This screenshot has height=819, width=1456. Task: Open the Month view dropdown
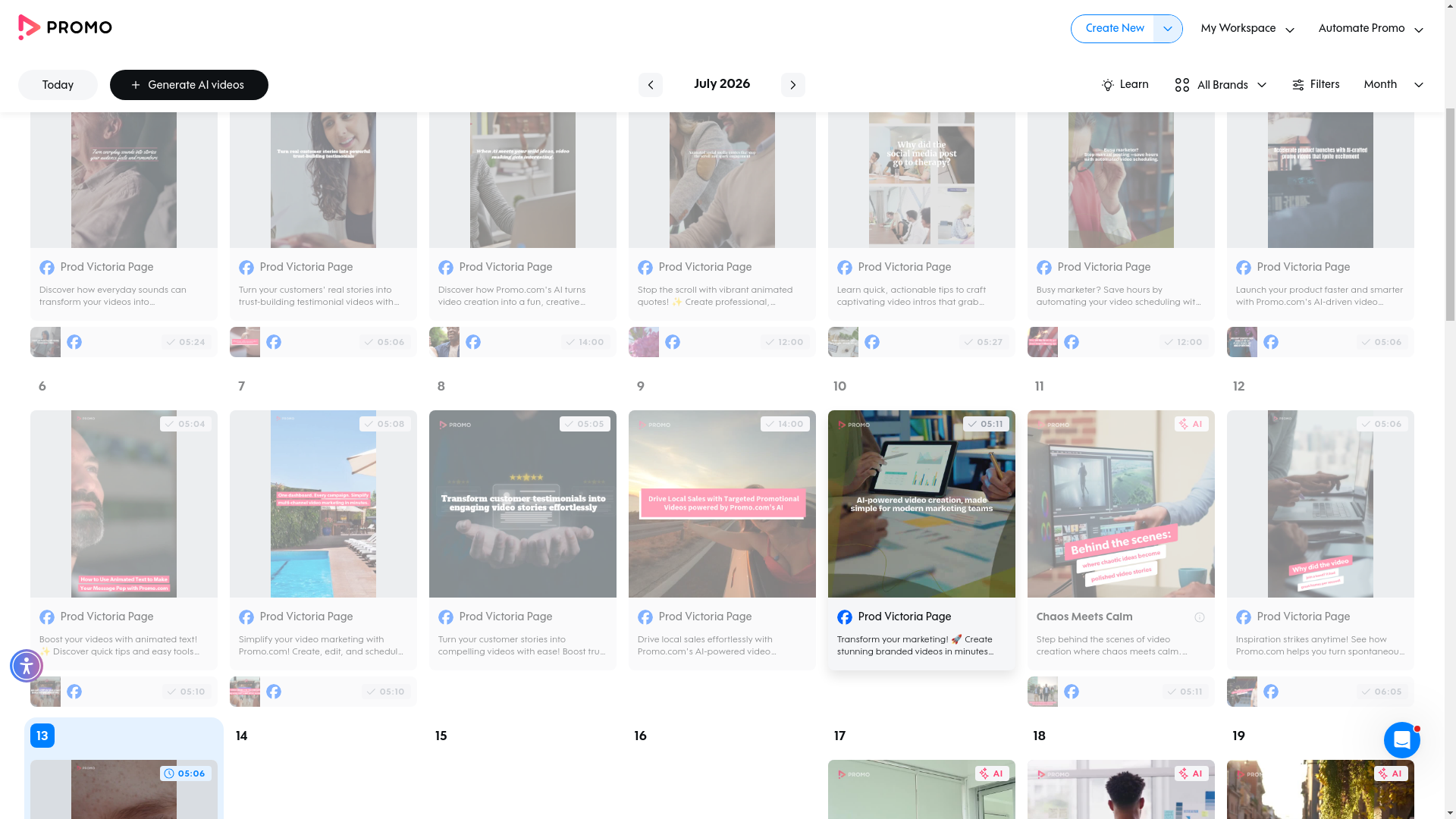click(1394, 85)
